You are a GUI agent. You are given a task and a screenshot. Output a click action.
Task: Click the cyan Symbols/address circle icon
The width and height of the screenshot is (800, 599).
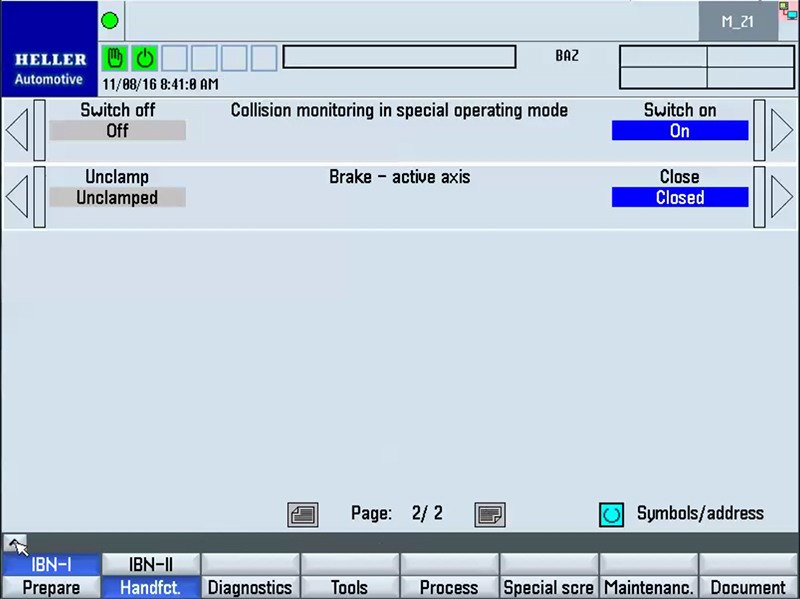point(611,514)
